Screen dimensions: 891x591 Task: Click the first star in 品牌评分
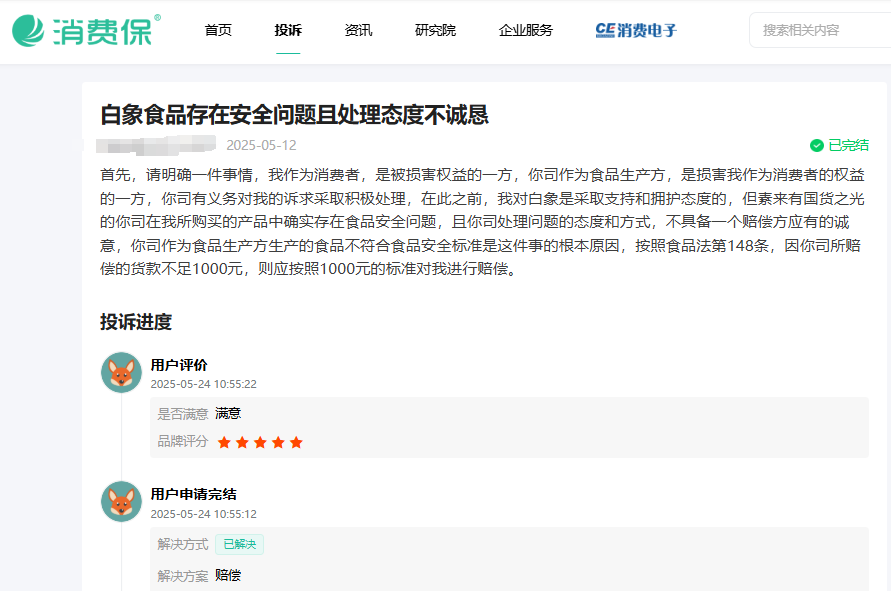[x=224, y=442]
